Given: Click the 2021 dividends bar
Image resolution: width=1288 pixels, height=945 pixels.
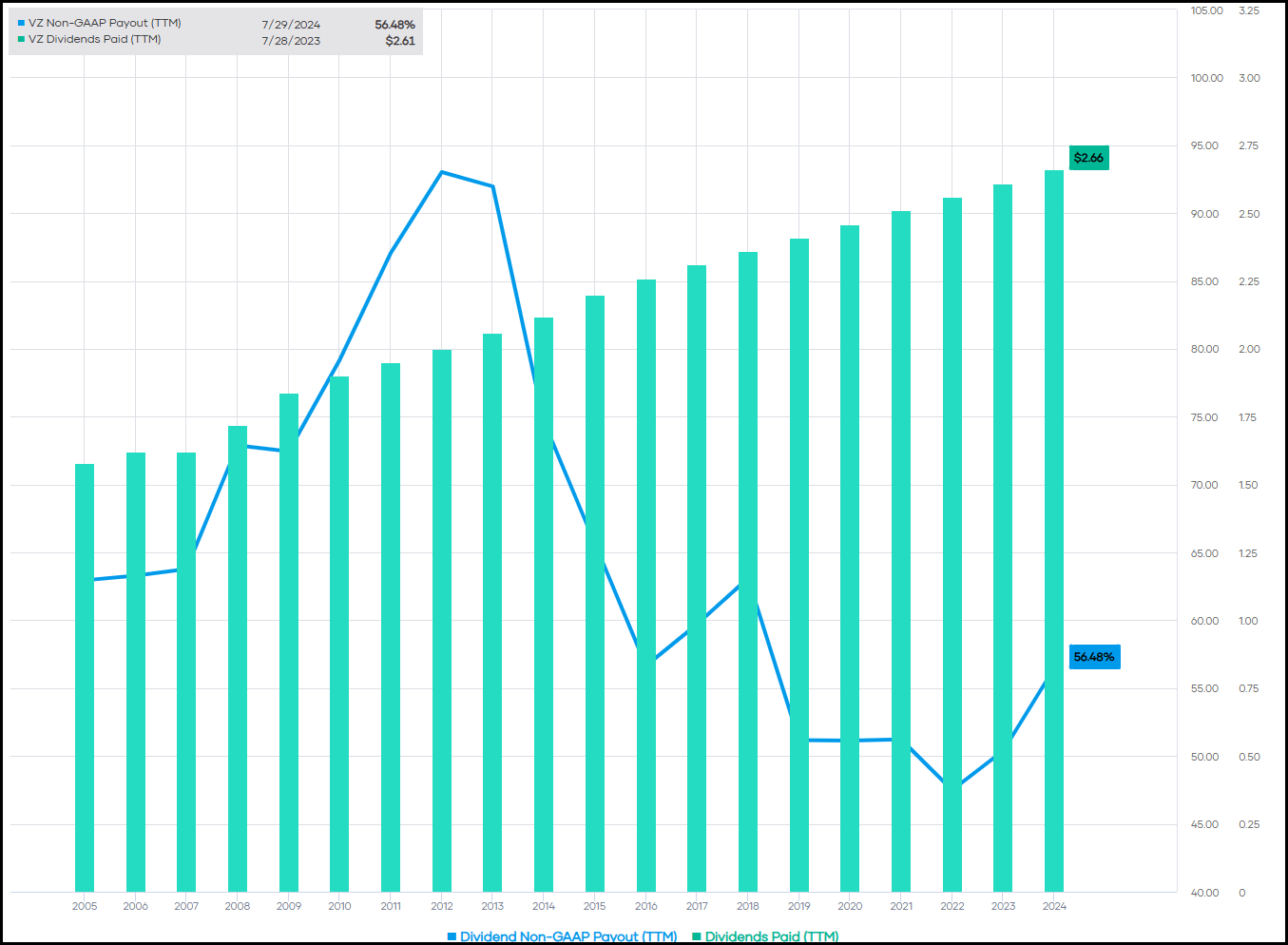Looking at the screenshot, I should (x=901, y=551).
